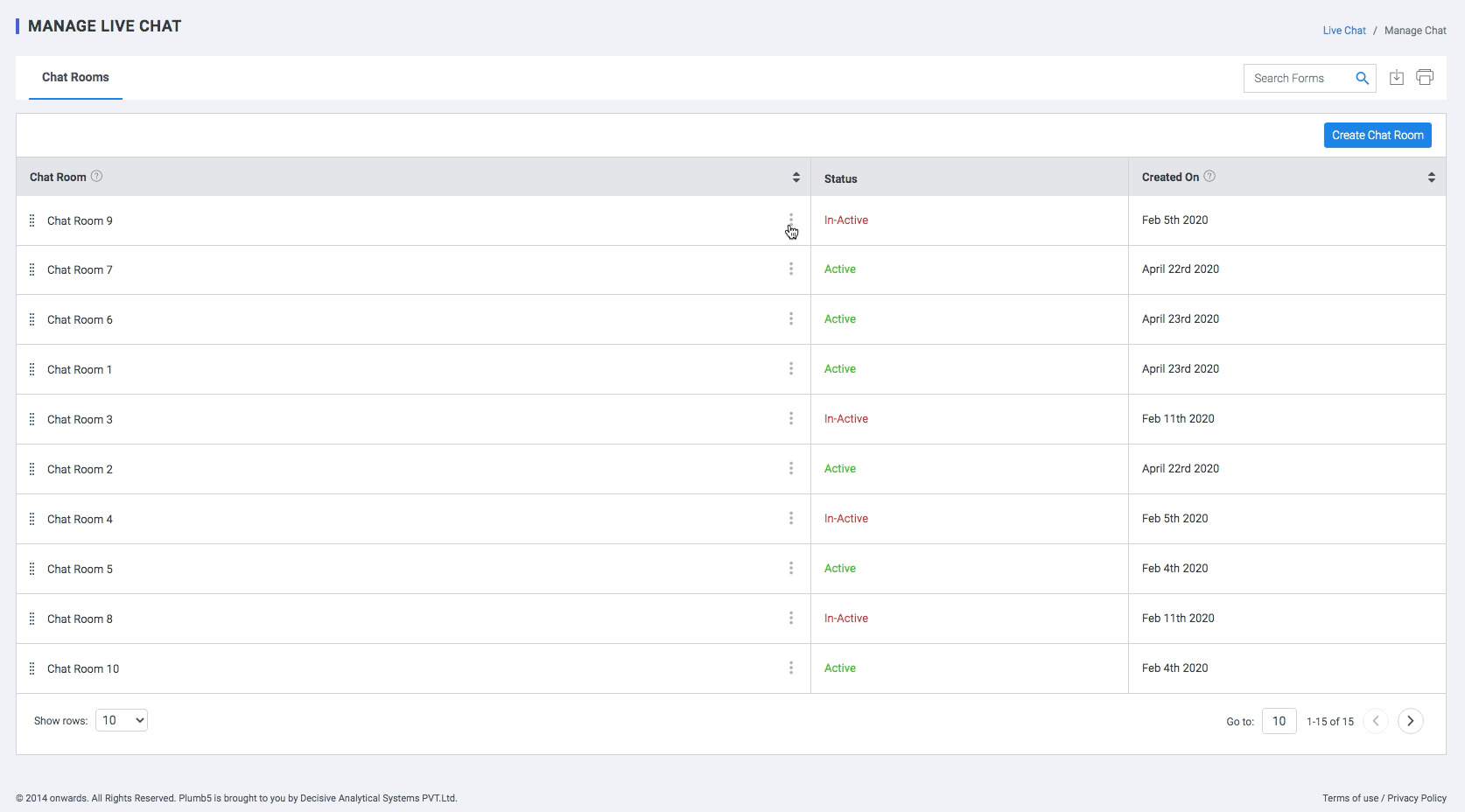The width and height of the screenshot is (1465, 812).
Task: Open the three-dot menu for Chat Room 7
Action: [791, 269]
